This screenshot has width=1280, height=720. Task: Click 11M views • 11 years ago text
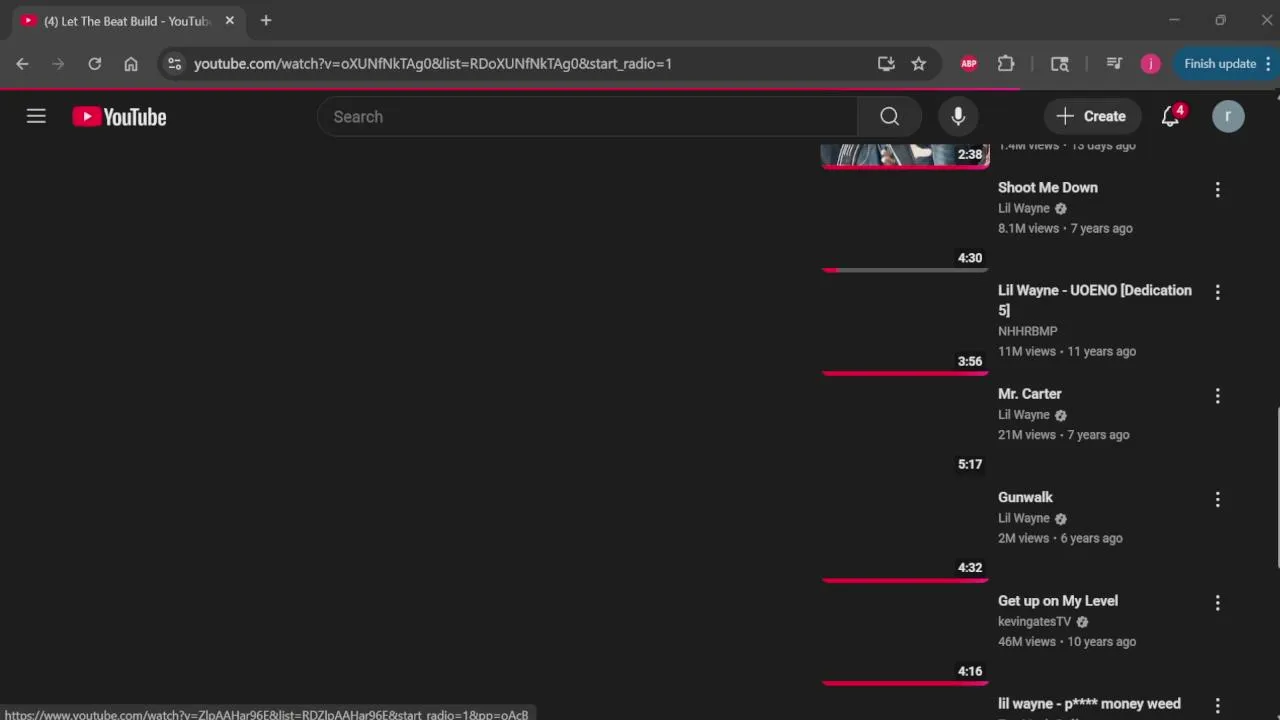(1067, 352)
